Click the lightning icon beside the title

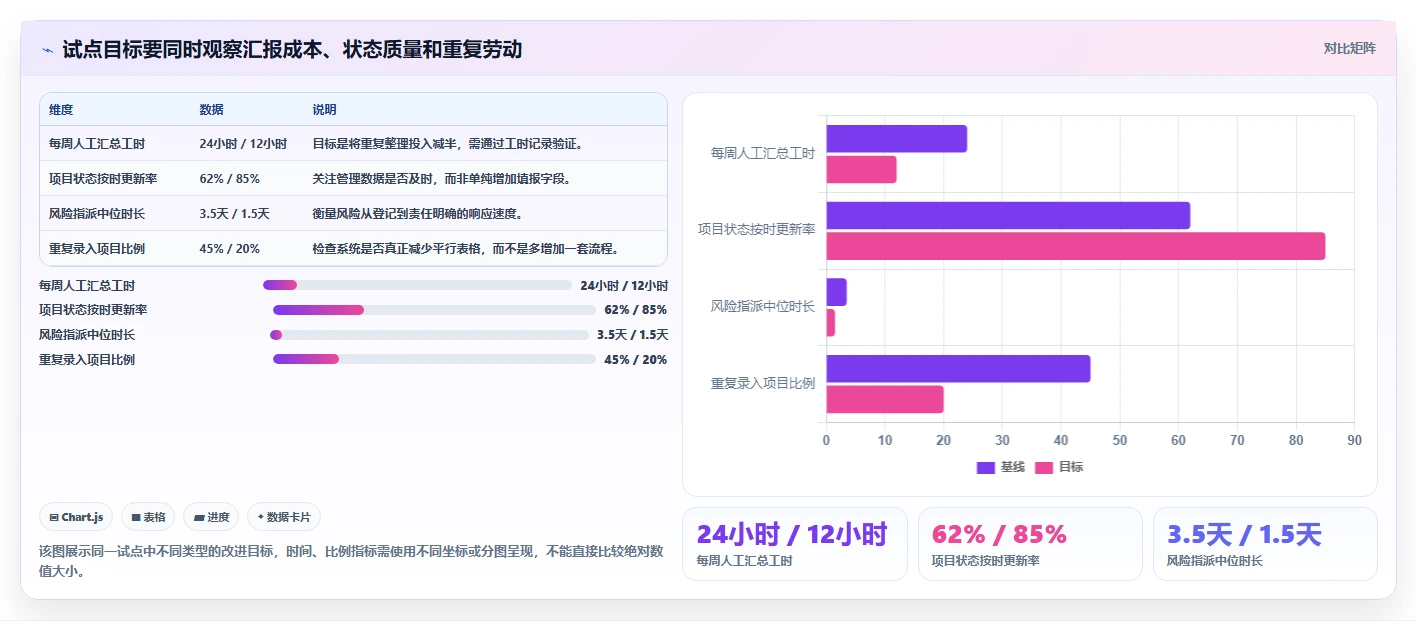47,50
